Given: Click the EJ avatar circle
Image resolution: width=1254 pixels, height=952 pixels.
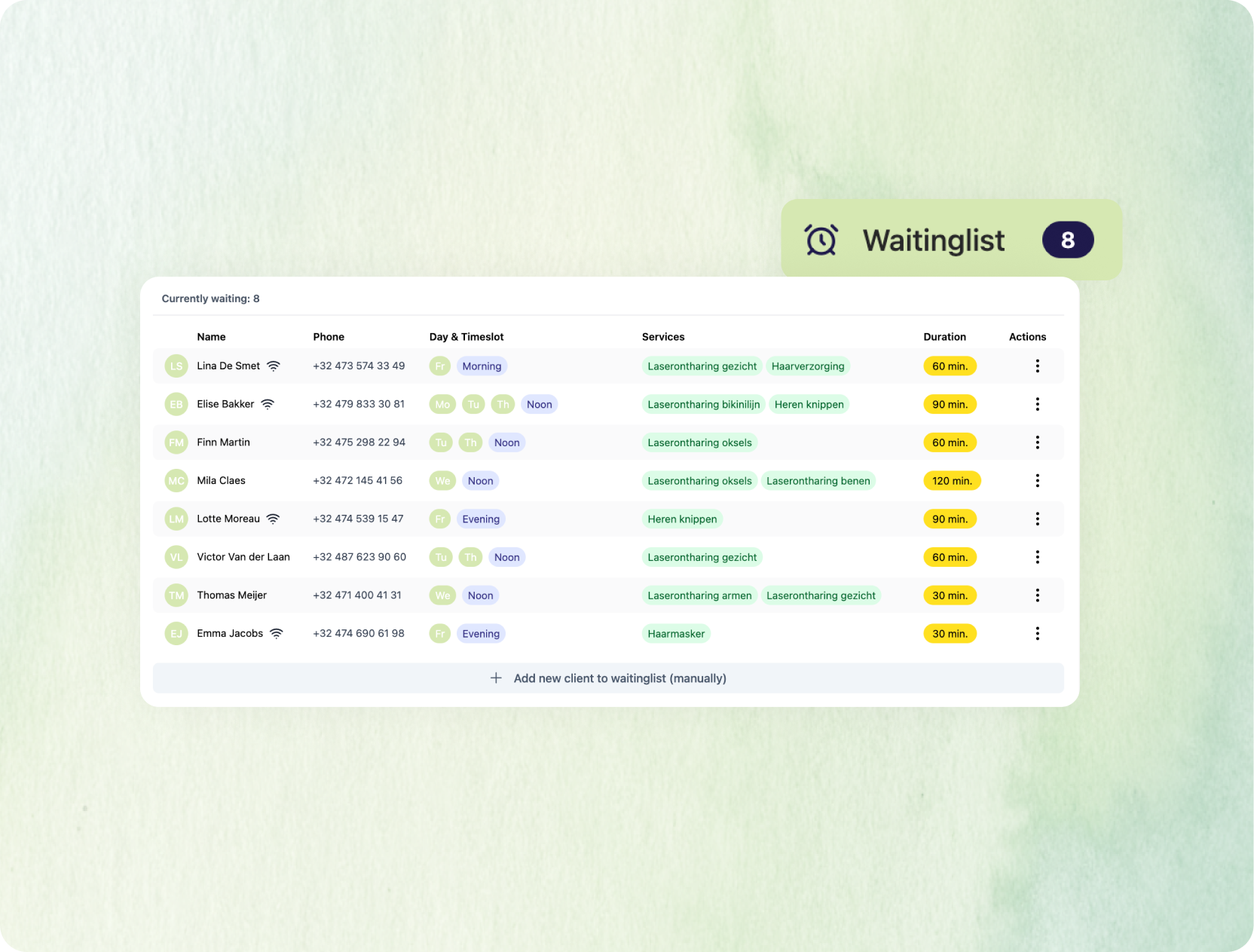Looking at the screenshot, I should [x=176, y=633].
